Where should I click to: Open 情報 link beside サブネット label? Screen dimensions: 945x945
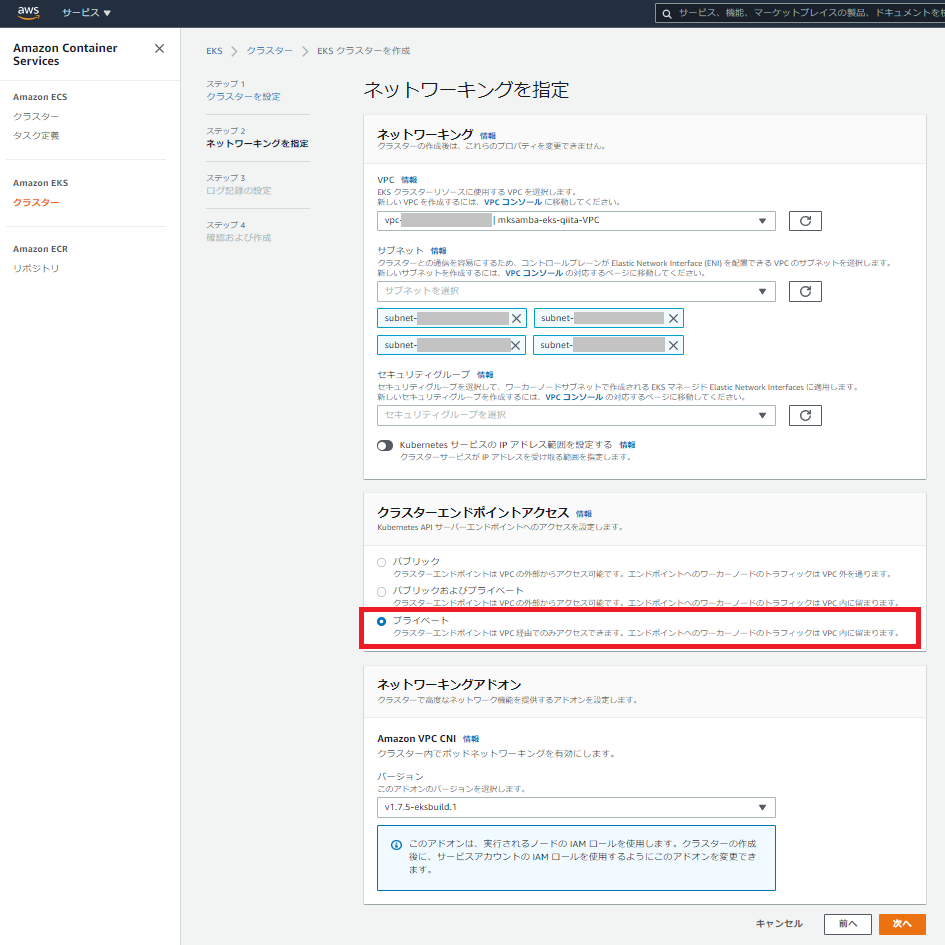pos(438,251)
